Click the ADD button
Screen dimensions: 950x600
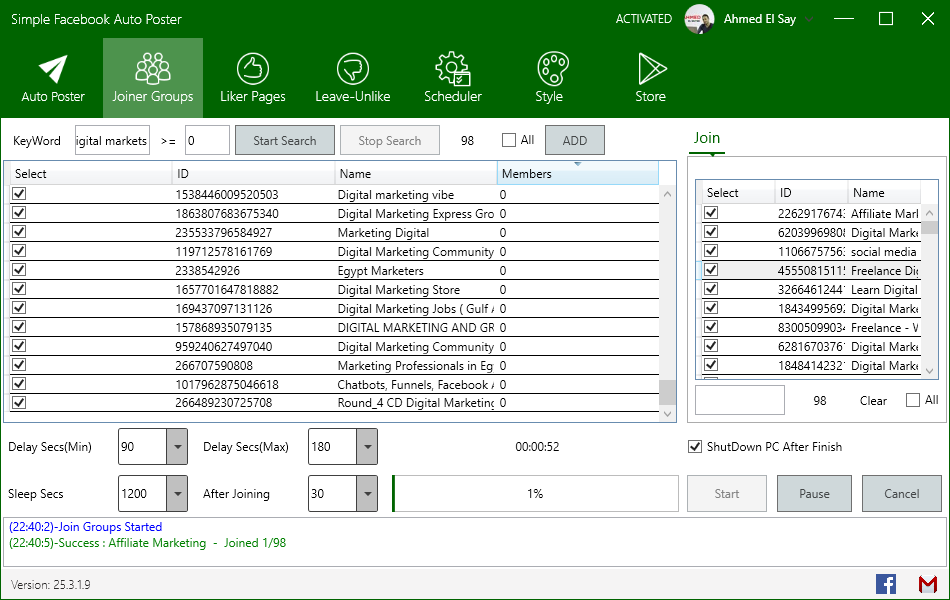(x=574, y=141)
